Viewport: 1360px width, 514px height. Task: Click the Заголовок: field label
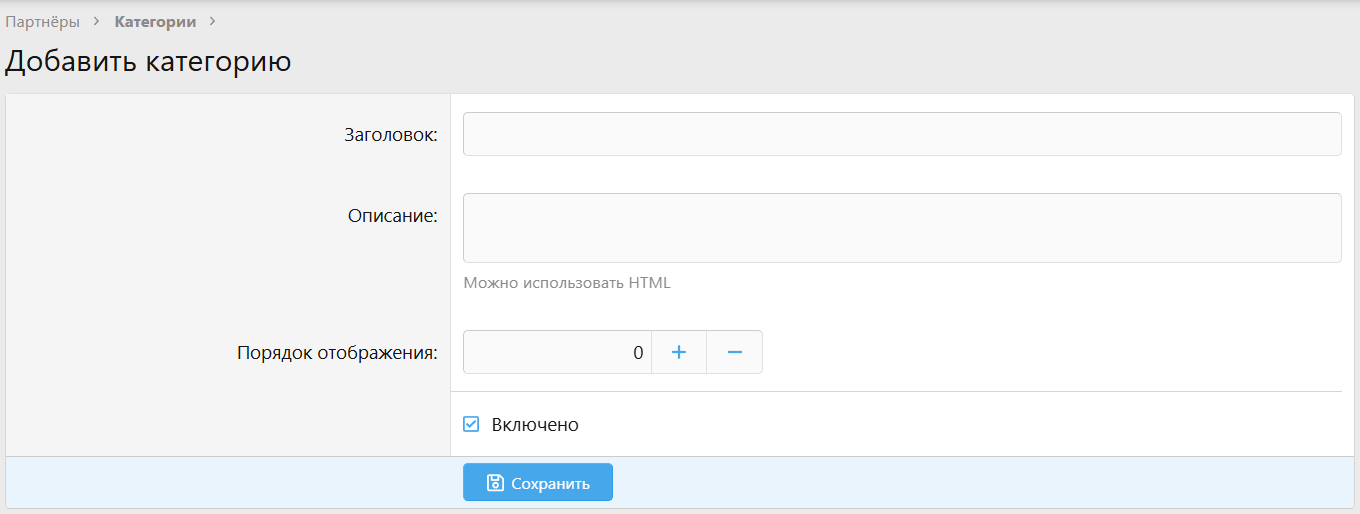click(x=391, y=135)
